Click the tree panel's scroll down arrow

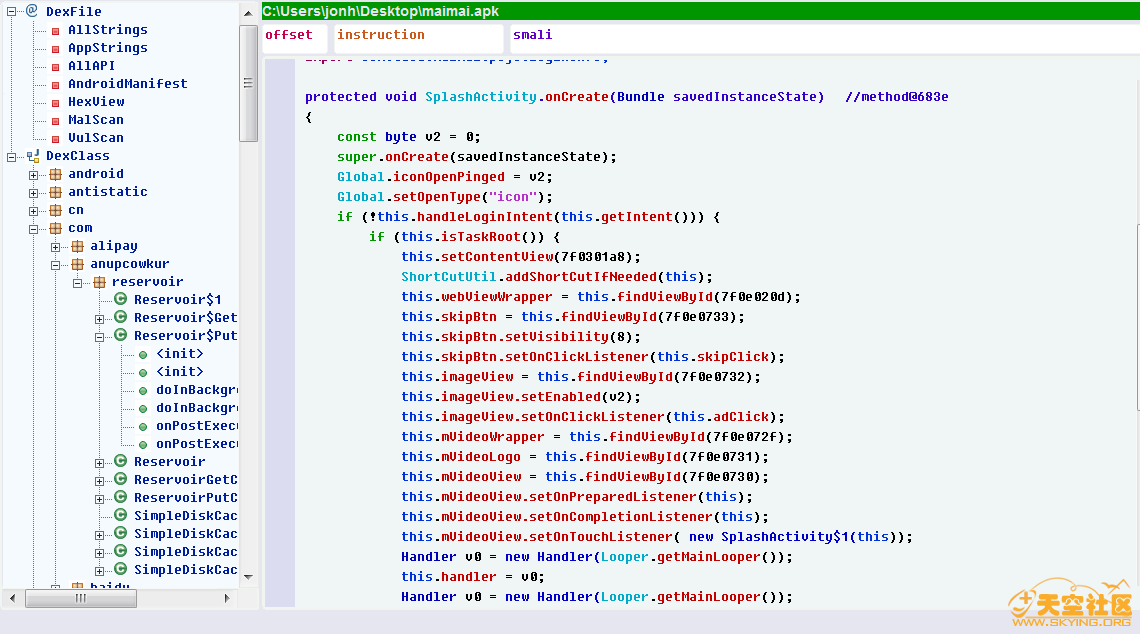tap(249, 577)
